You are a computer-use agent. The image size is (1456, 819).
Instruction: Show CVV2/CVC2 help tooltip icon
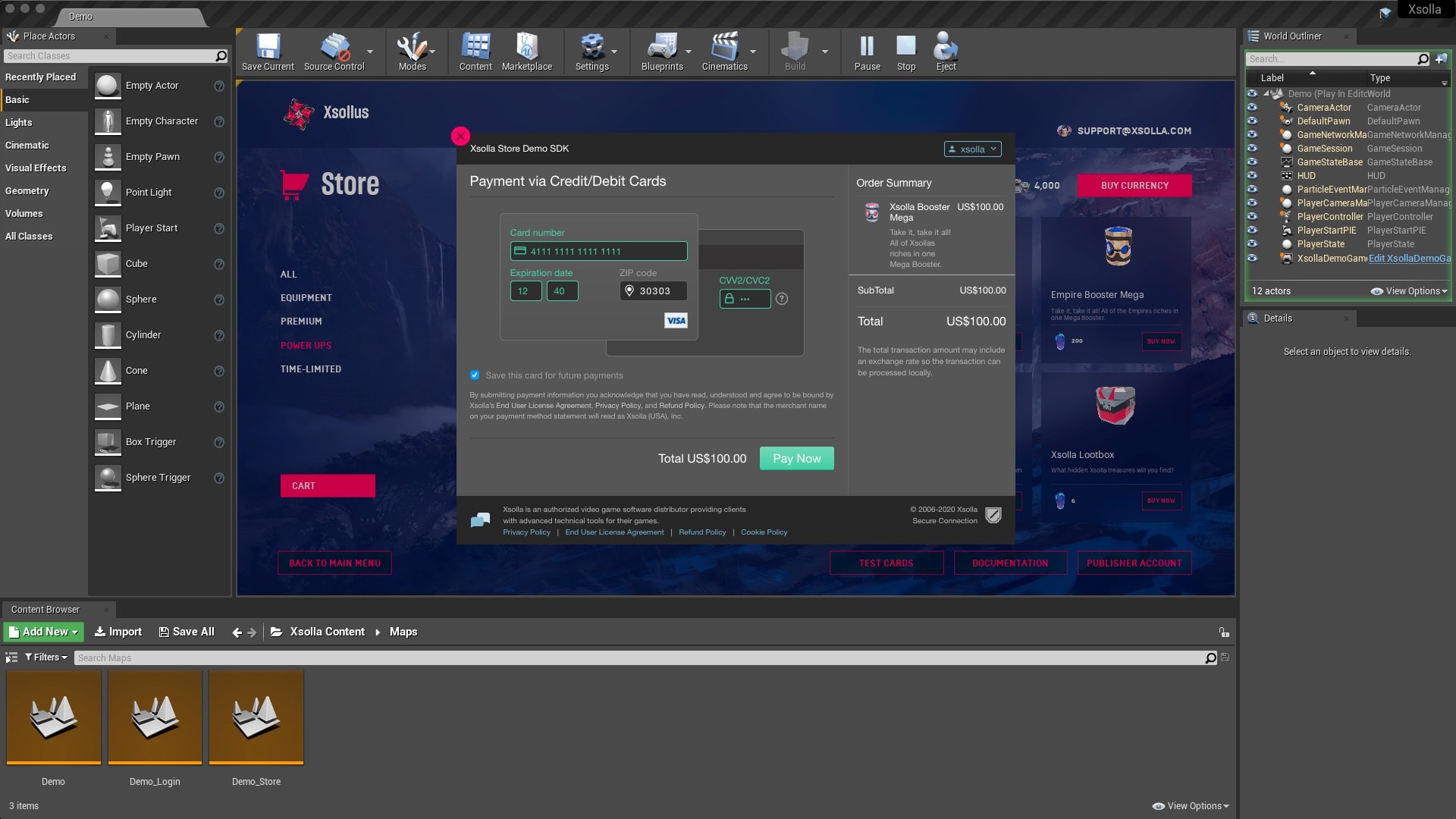[782, 299]
